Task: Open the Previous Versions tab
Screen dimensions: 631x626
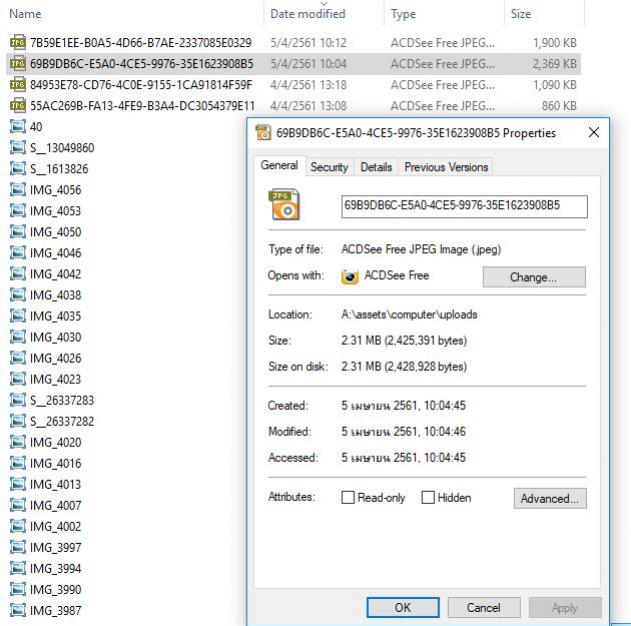Action: [446, 167]
